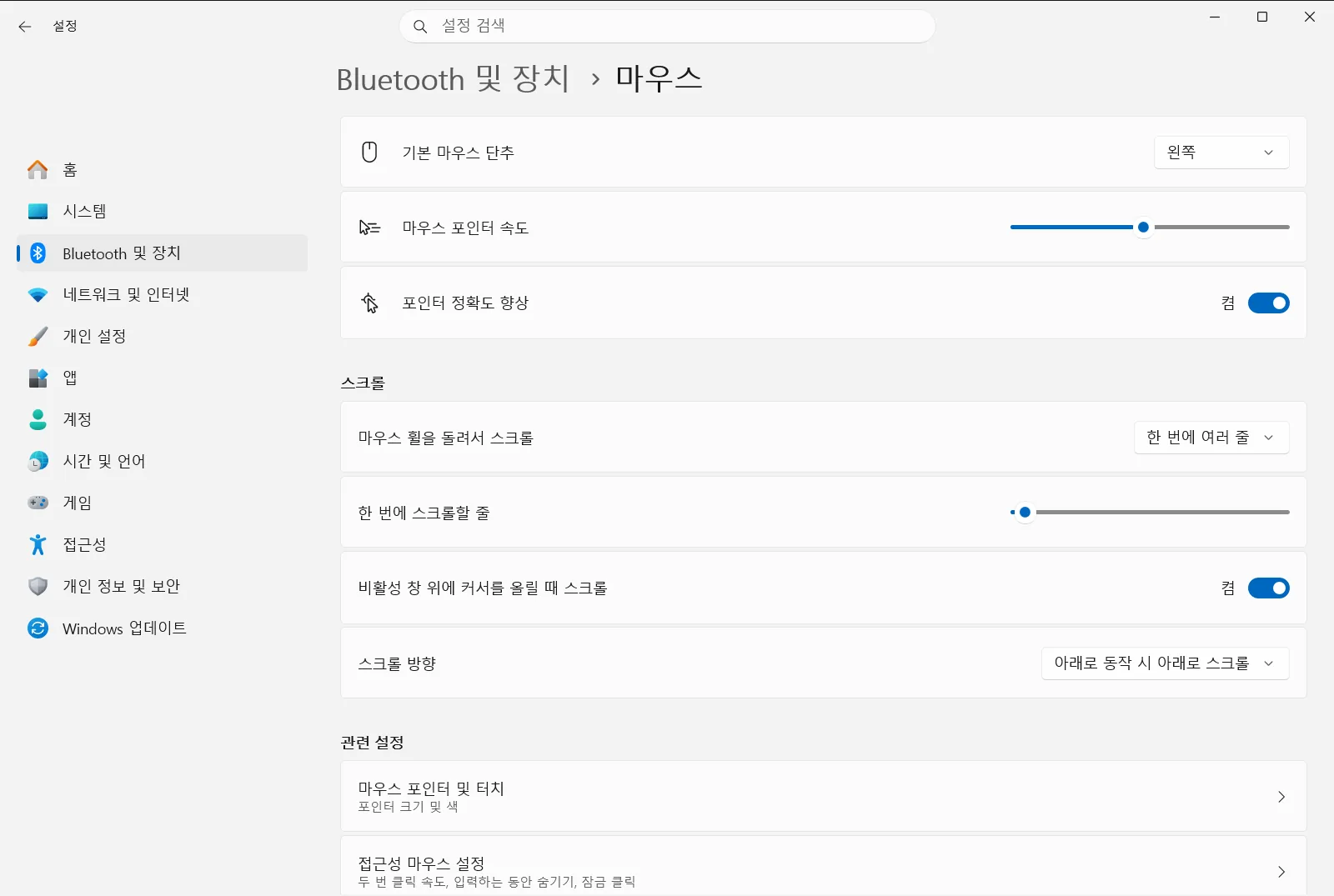Open the 네트워크 및 인터넷 wifi icon
Screen dimensions: 1334x896
[x=38, y=295]
